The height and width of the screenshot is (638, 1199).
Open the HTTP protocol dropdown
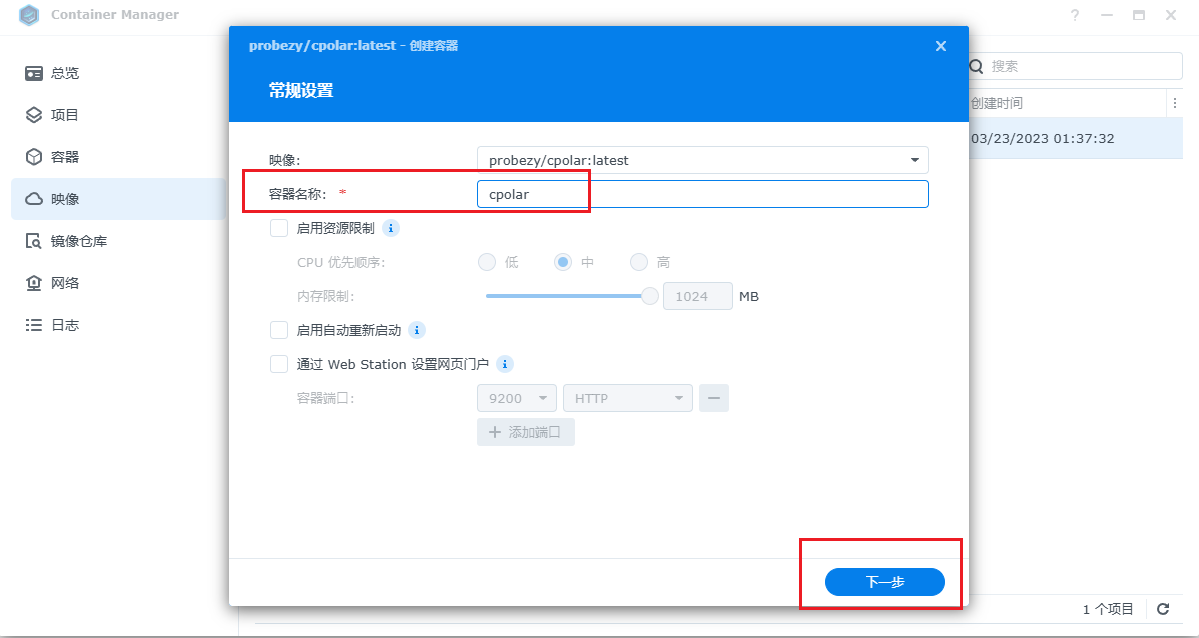click(628, 398)
